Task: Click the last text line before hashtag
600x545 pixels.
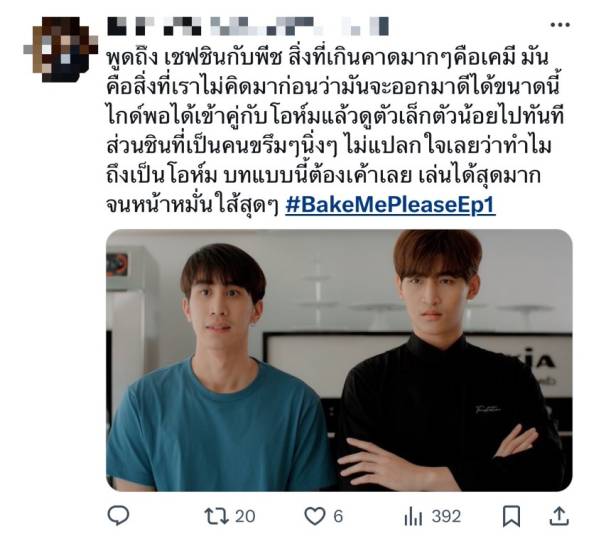Action: click(x=192, y=205)
